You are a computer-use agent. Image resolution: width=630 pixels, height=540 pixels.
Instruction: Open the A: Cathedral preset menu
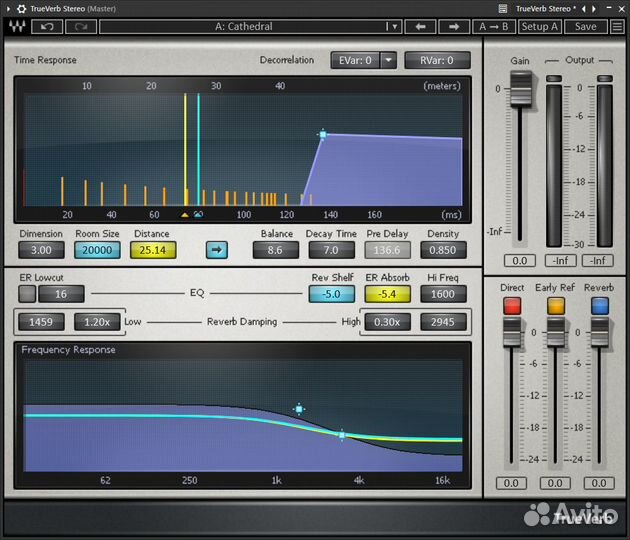point(250,27)
